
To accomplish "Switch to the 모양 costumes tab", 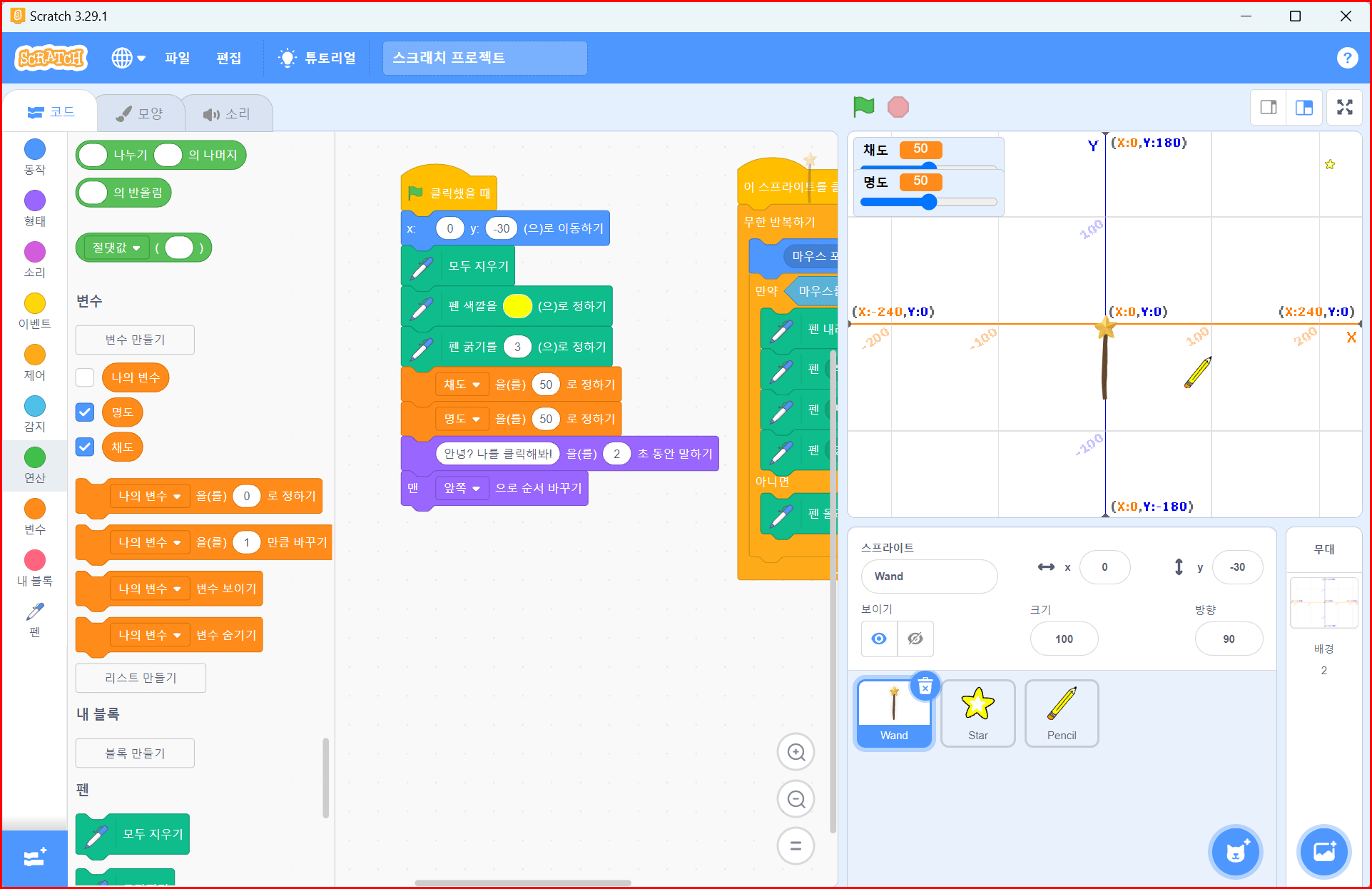I will point(141,113).
